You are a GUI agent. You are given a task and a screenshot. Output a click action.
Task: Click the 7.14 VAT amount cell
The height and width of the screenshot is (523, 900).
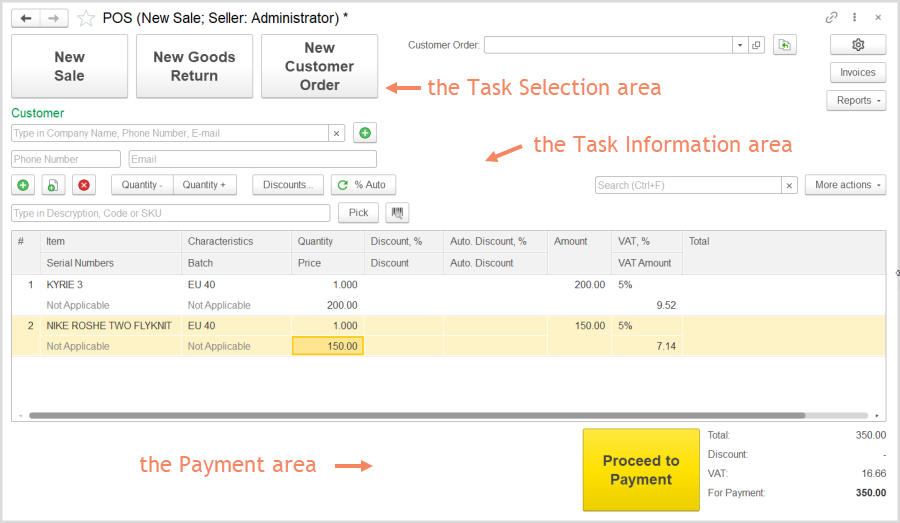coord(647,346)
